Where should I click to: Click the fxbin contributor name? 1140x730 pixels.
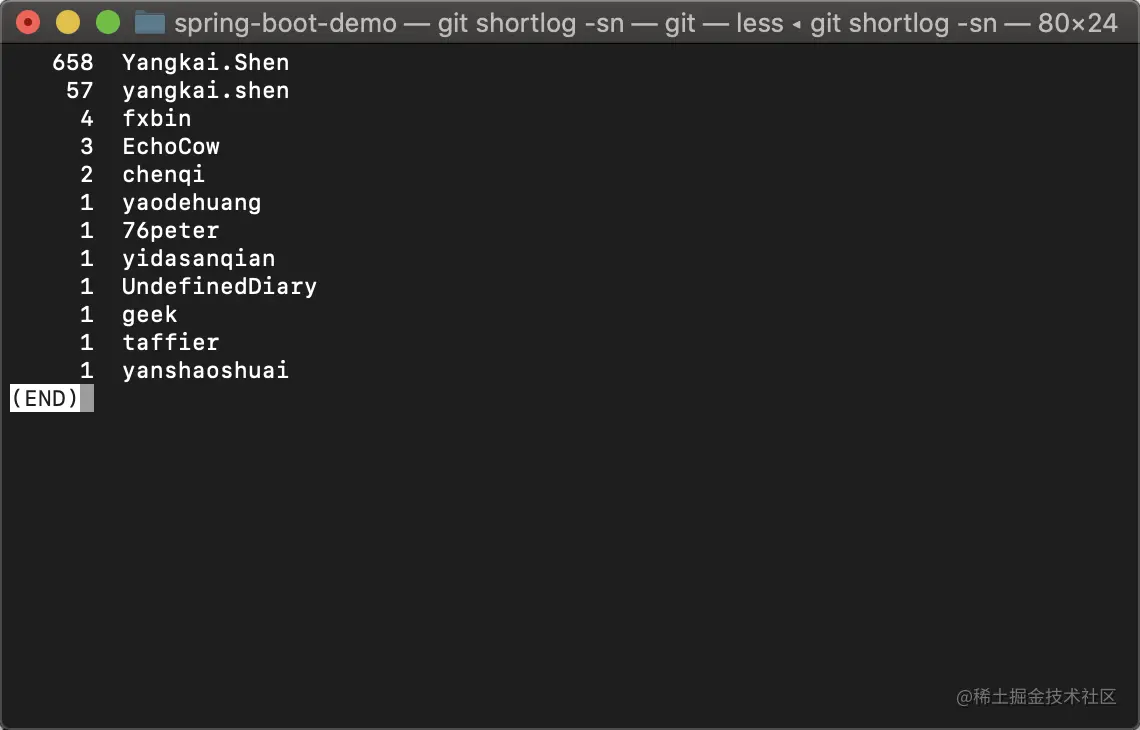click(x=157, y=119)
